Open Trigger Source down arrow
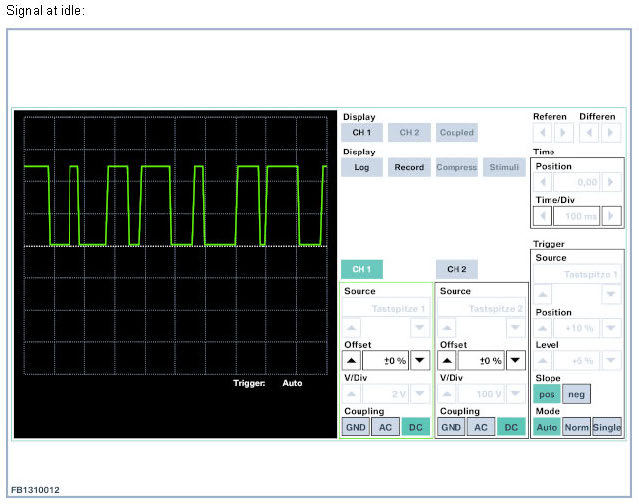639x504 pixels. point(610,294)
